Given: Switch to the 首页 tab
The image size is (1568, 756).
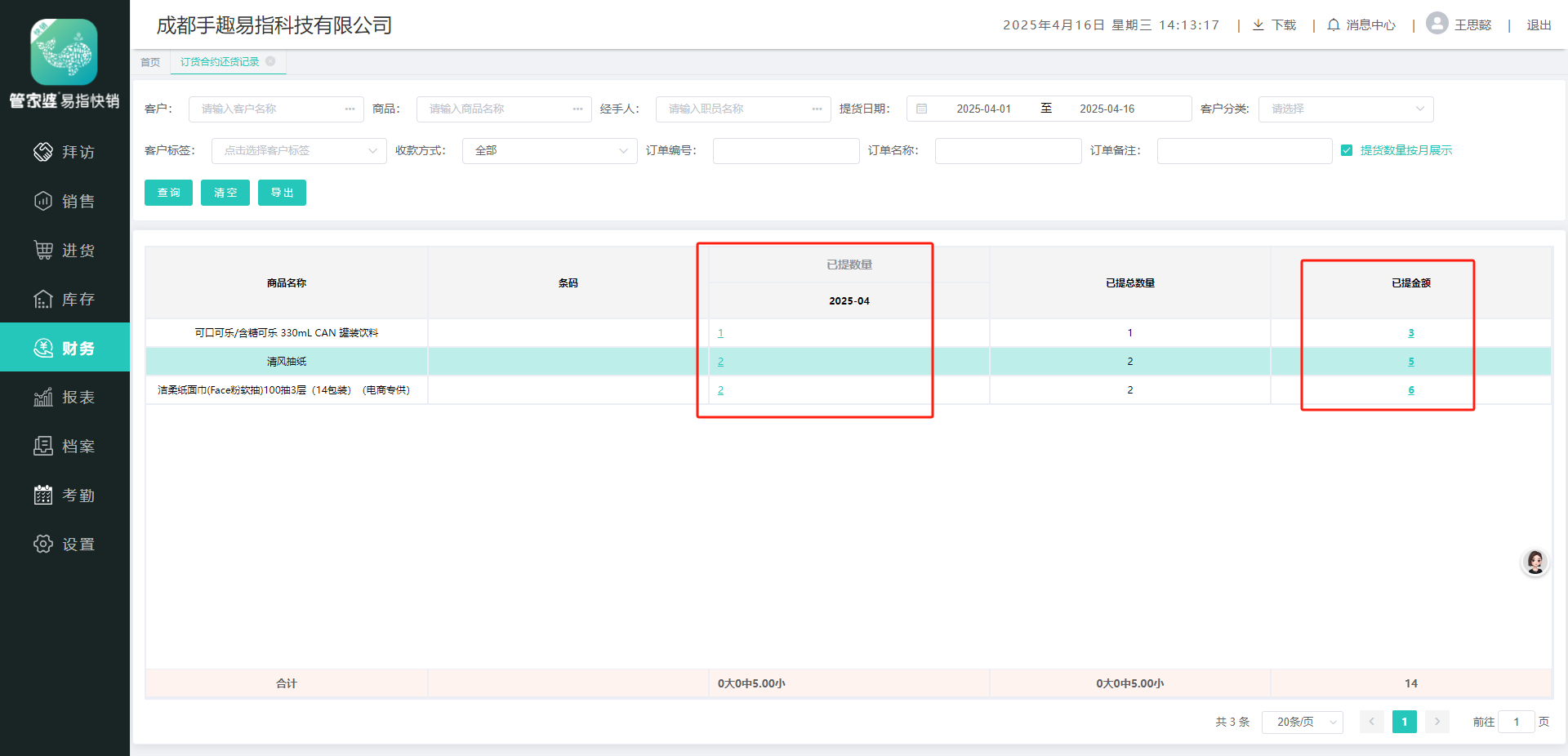Looking at the screenshot, I should click(150, 62).
